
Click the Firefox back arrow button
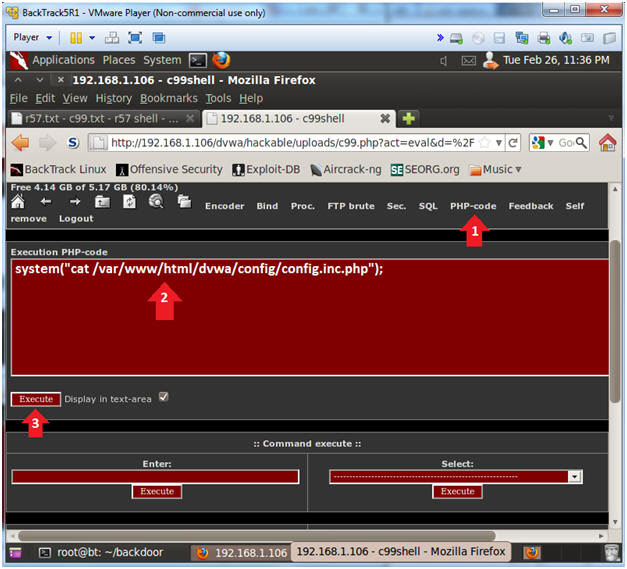pyautogui.click(x=20, y=143)
